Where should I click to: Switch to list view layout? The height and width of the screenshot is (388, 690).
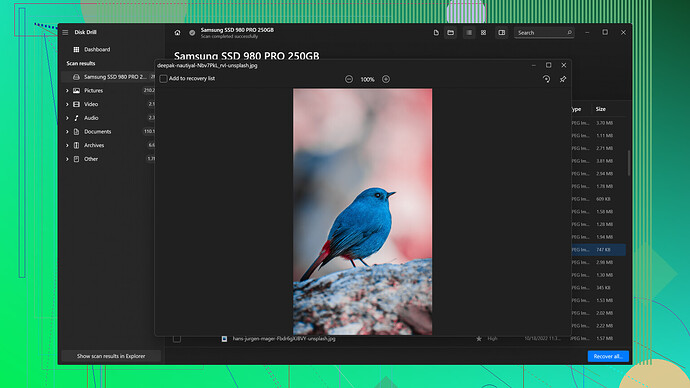pyautogui.click(x=469, y=33)
